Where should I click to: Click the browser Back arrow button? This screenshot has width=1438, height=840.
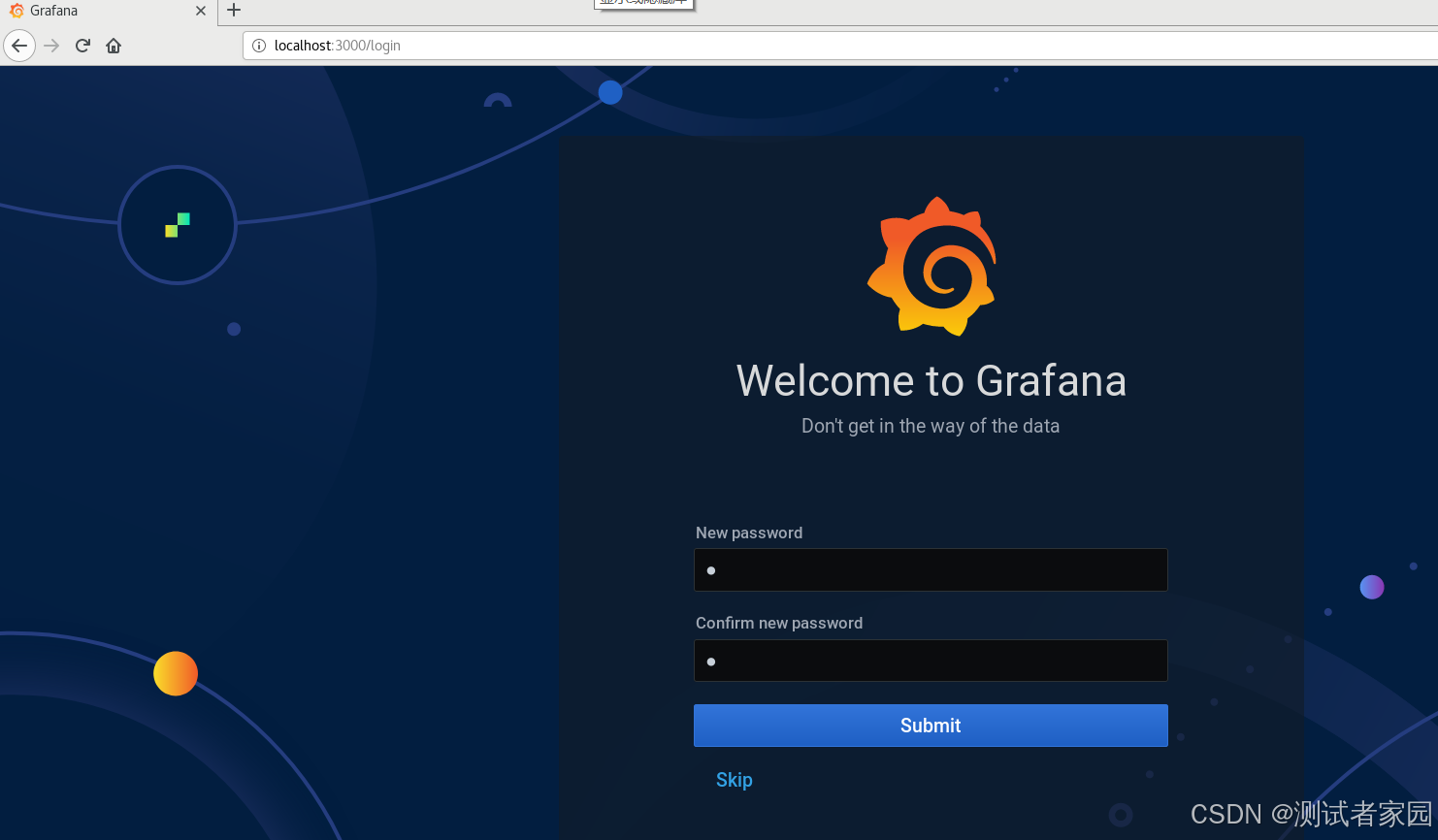click(19, 46)
